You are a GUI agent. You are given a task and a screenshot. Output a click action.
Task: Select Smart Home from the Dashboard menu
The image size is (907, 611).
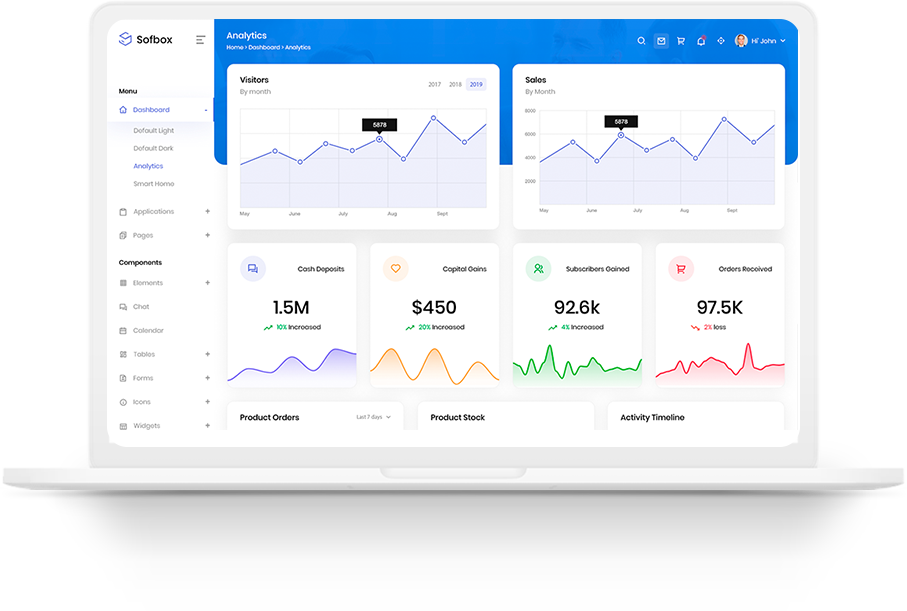pos(154,184)
